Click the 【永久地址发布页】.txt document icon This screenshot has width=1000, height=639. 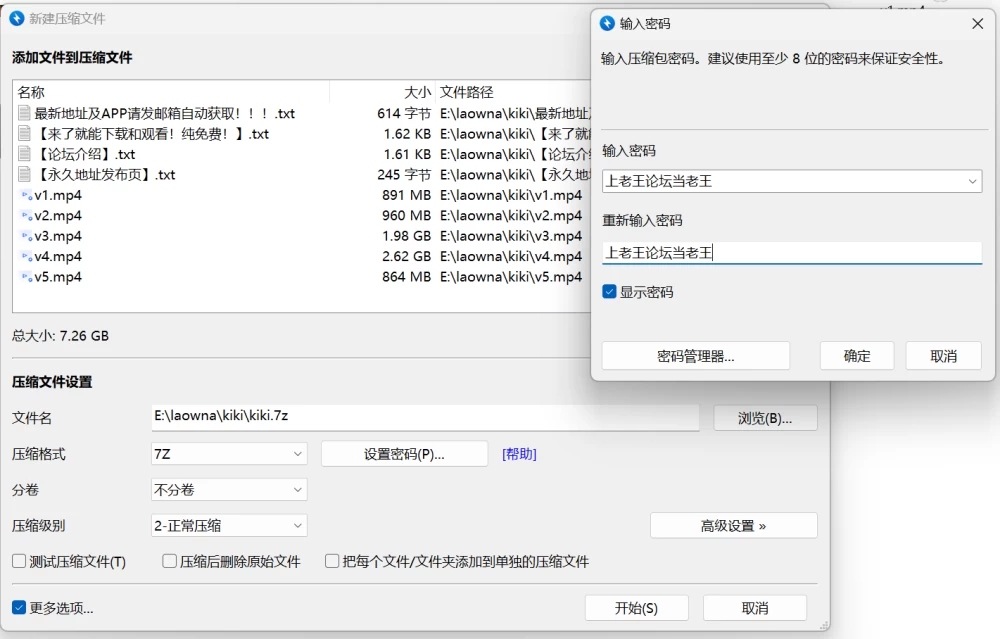[25, 174]
